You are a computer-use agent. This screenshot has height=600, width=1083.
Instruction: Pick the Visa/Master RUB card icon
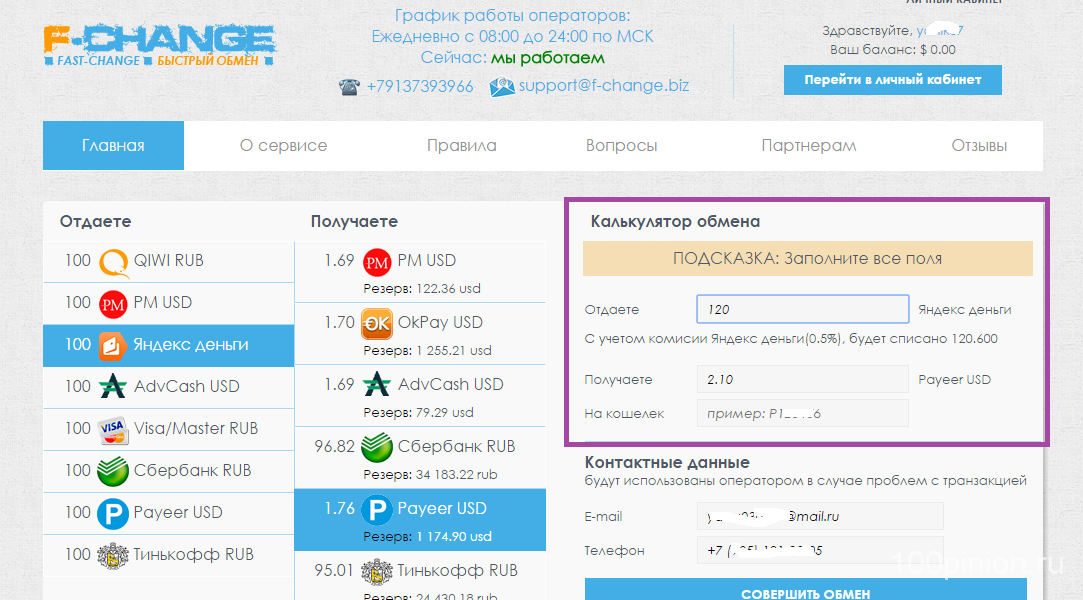point(113,429)
